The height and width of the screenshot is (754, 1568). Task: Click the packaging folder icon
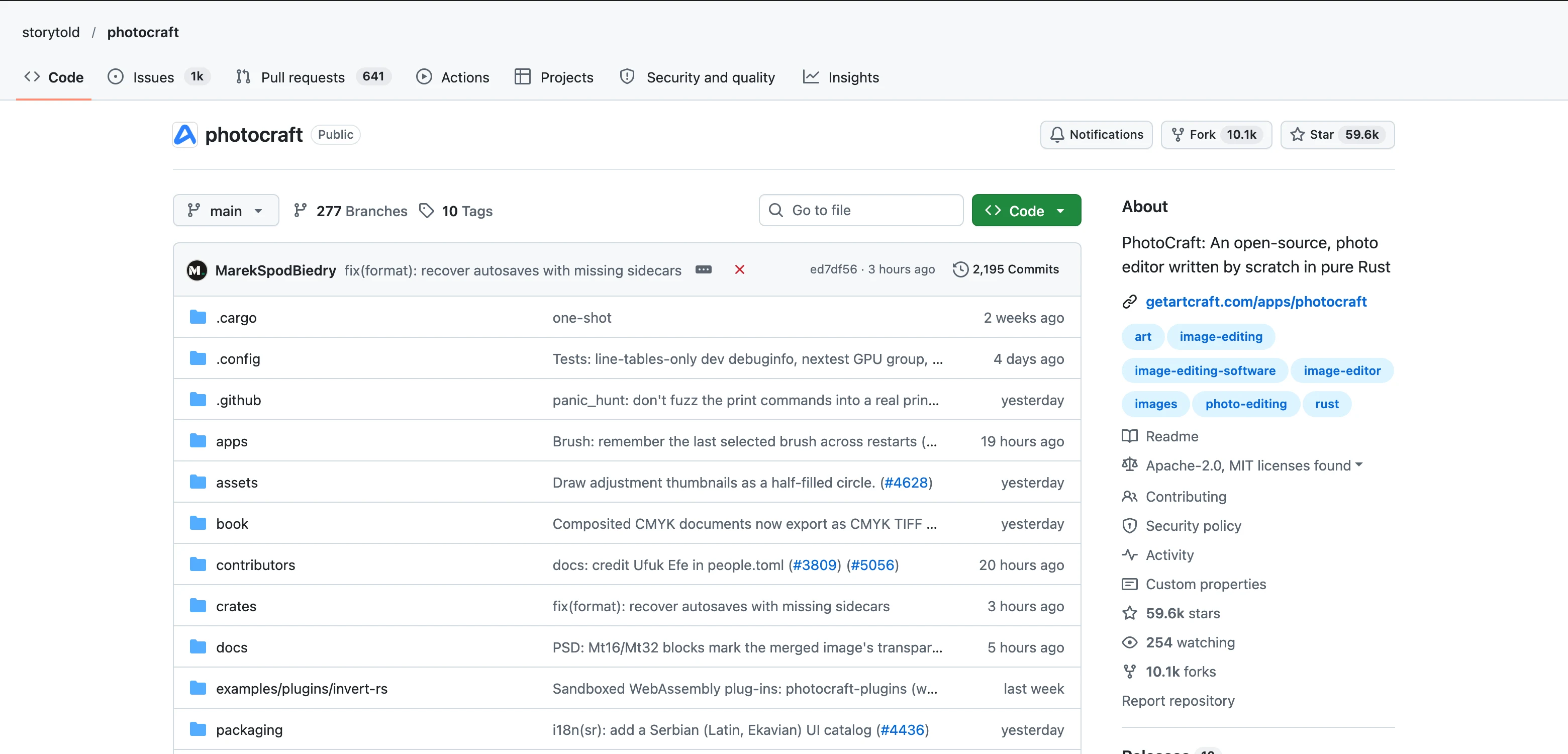(198, 729)
